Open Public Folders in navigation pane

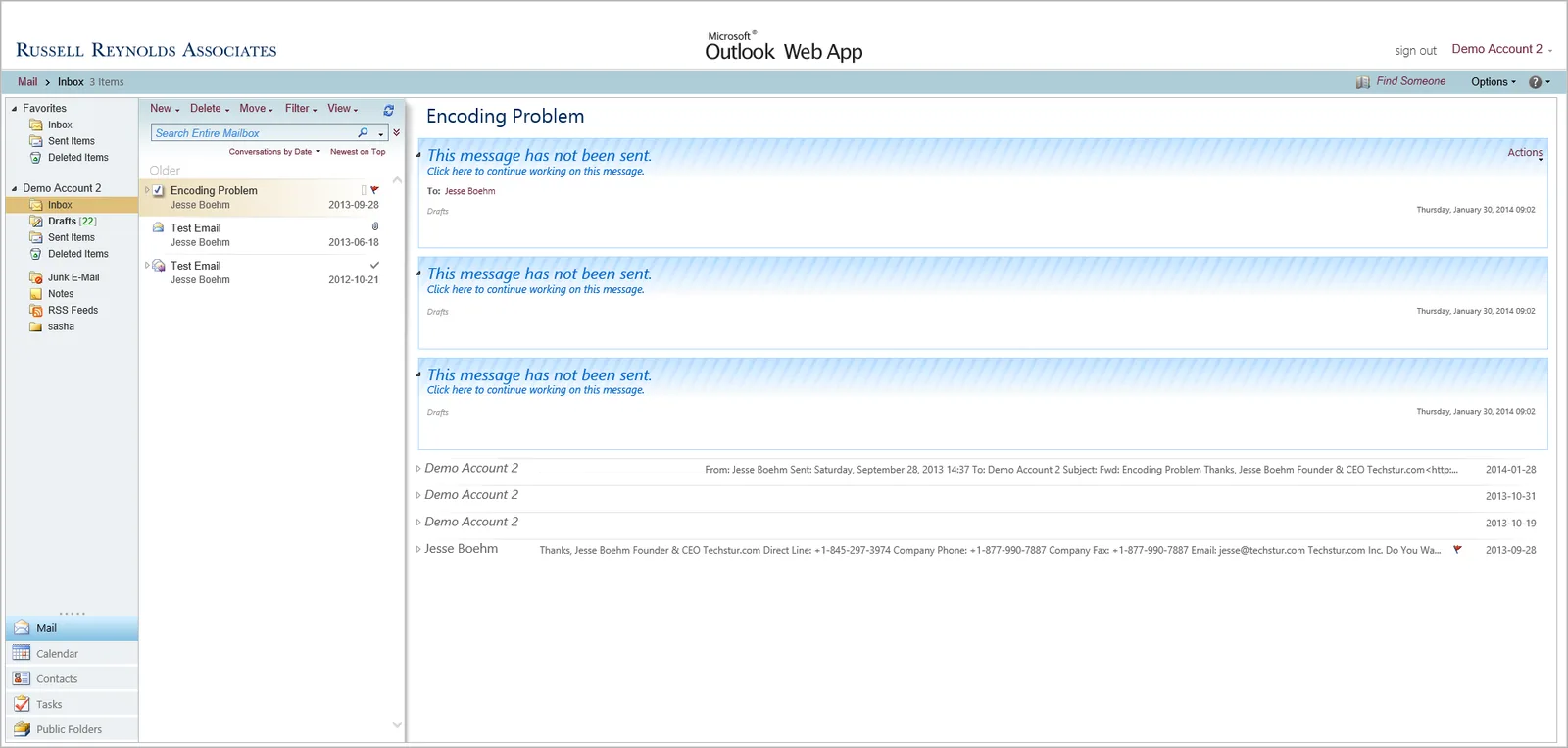click(72, 729)
